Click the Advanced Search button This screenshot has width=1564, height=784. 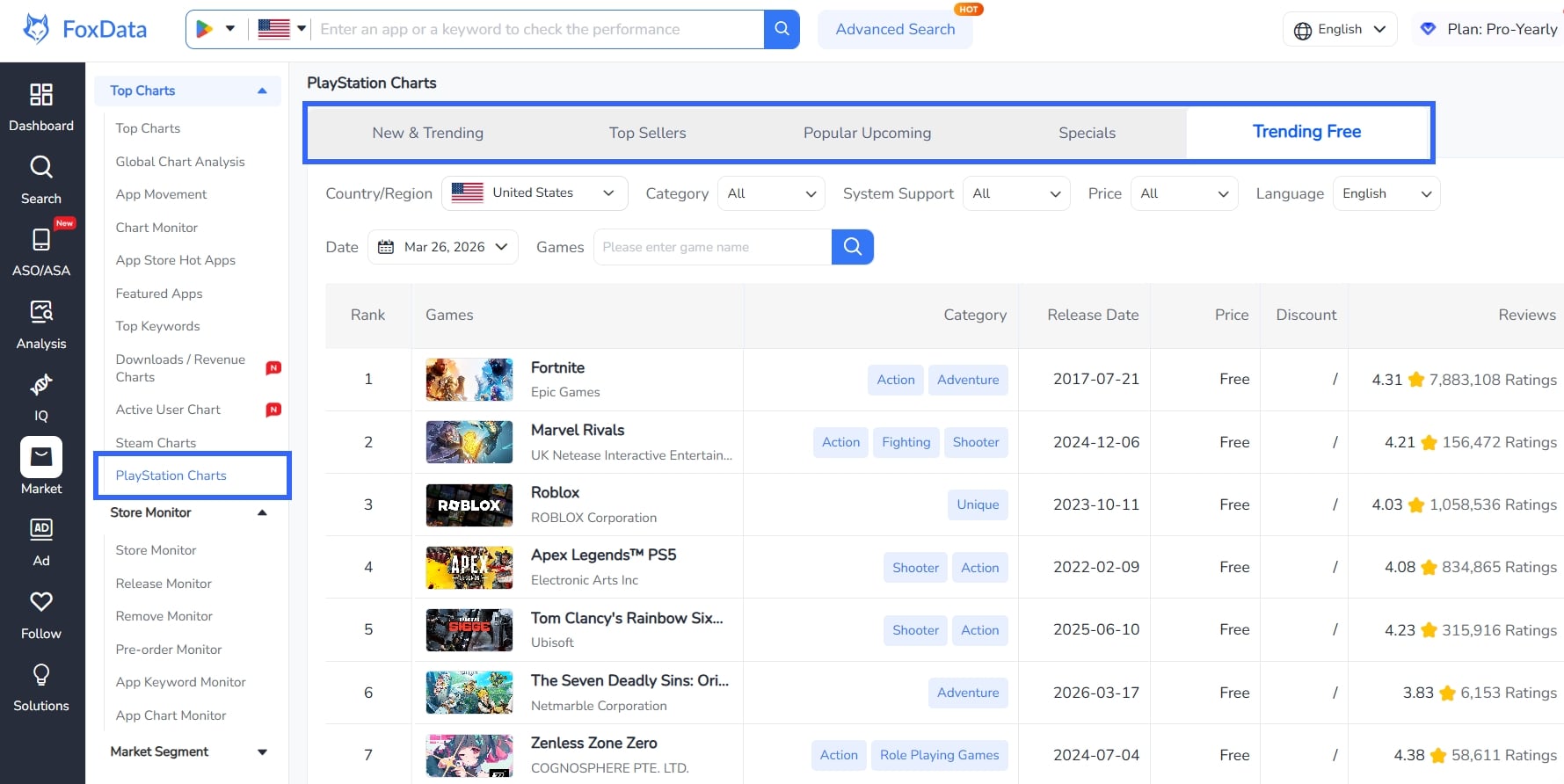click(895, 29)
